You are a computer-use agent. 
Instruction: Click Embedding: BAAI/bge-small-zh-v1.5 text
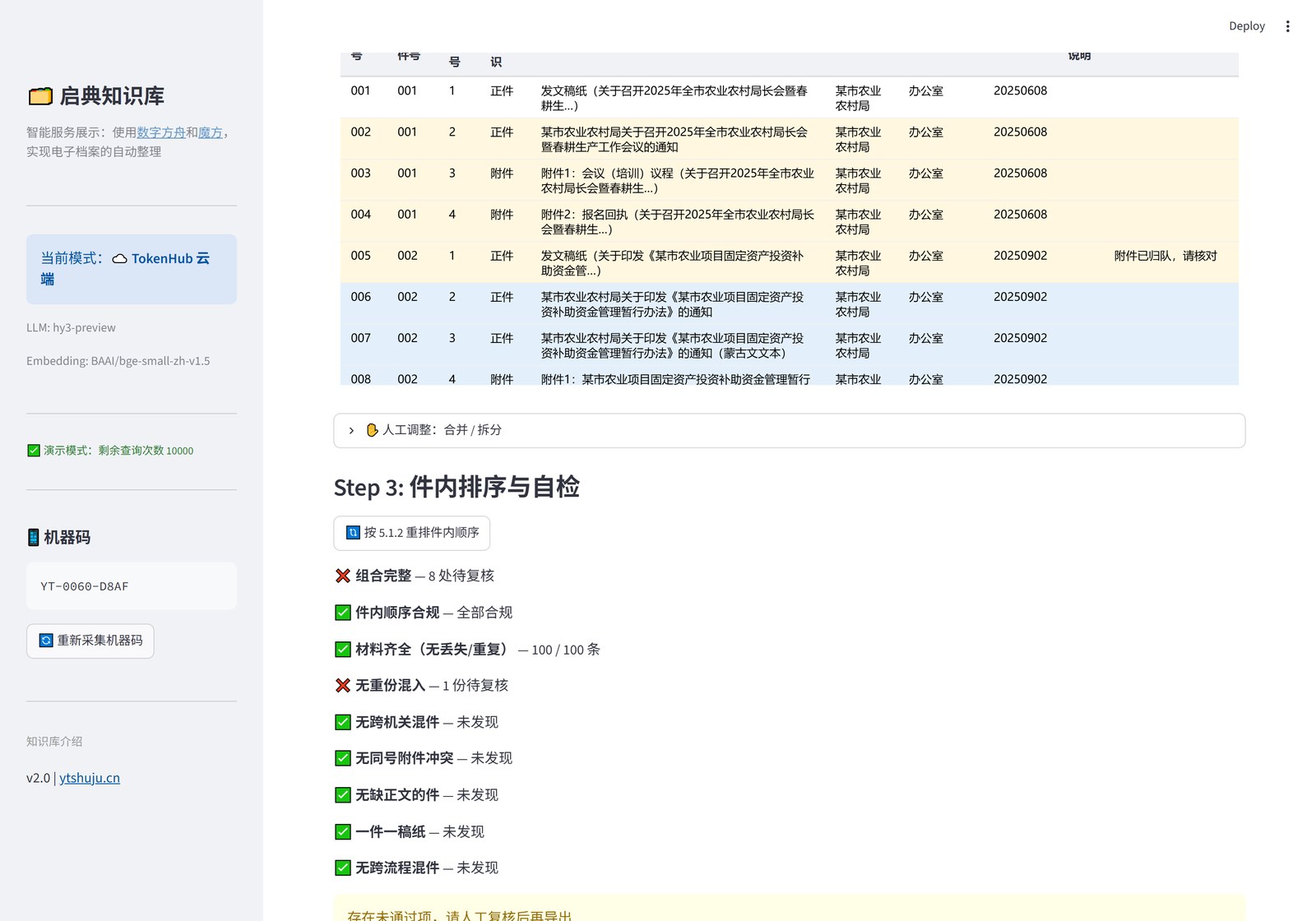[118, 361]
